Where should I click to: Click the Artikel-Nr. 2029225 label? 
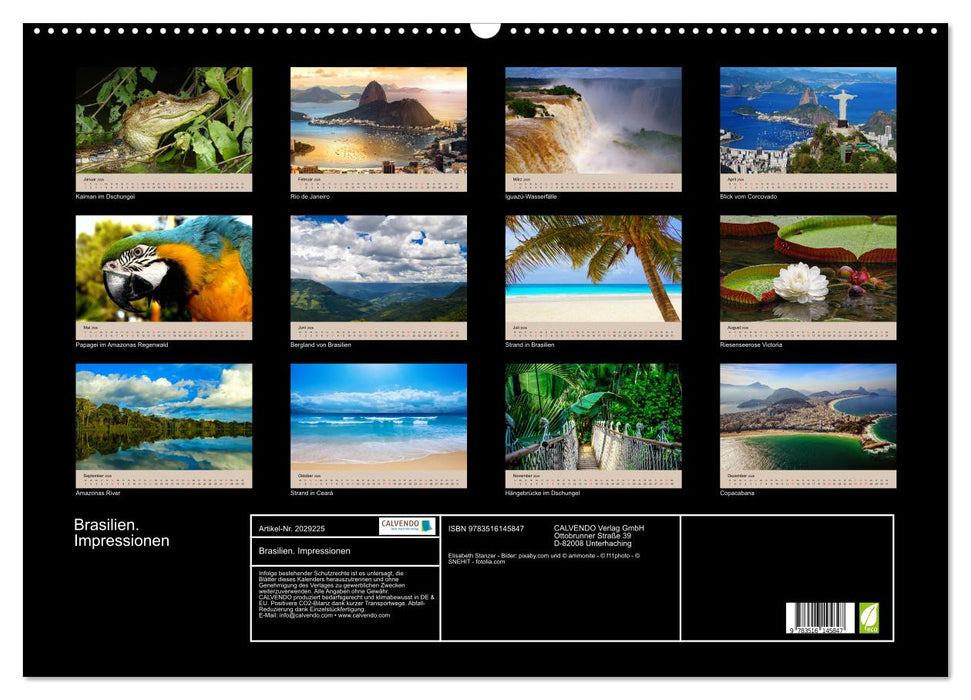(291, 527)
